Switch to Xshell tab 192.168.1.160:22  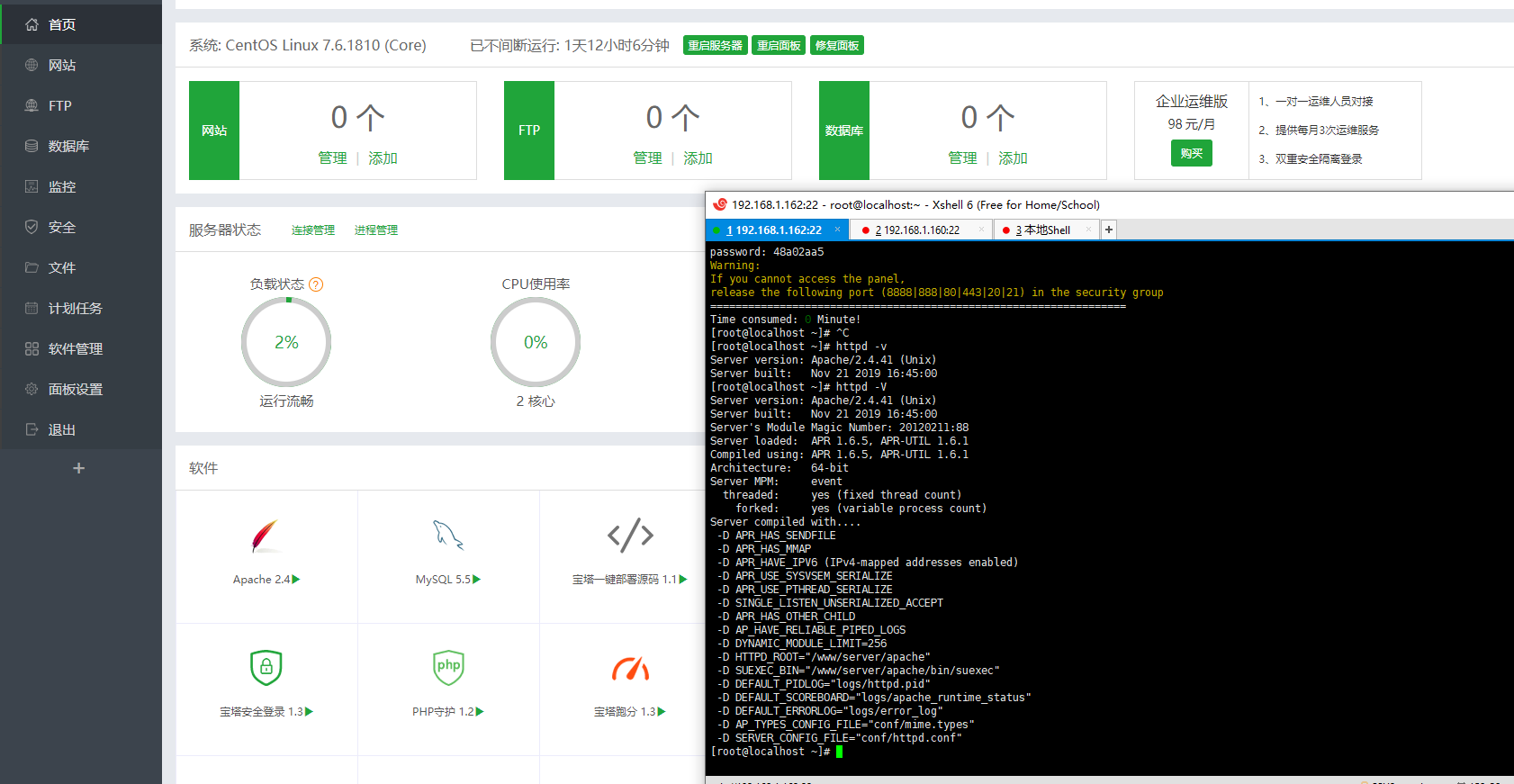click(x=922, y=230)
